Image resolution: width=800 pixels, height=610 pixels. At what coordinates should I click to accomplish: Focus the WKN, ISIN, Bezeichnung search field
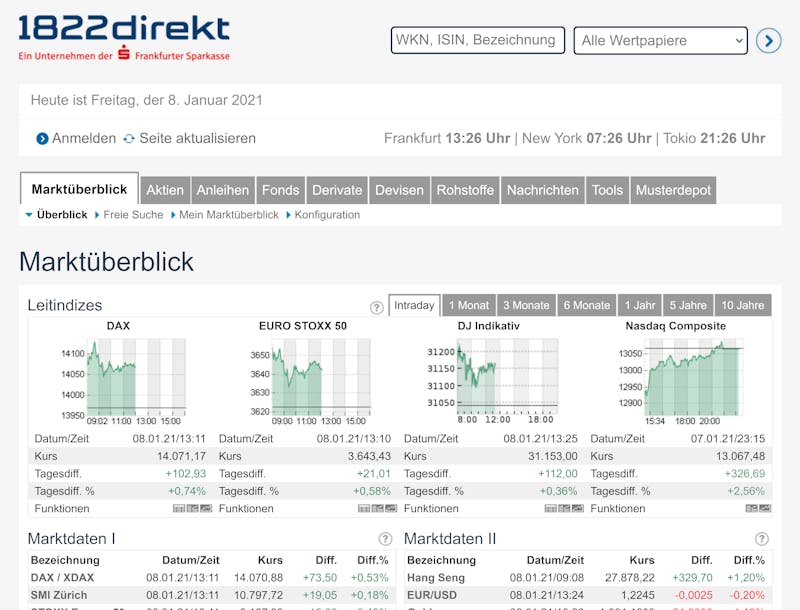coord(478,40)
